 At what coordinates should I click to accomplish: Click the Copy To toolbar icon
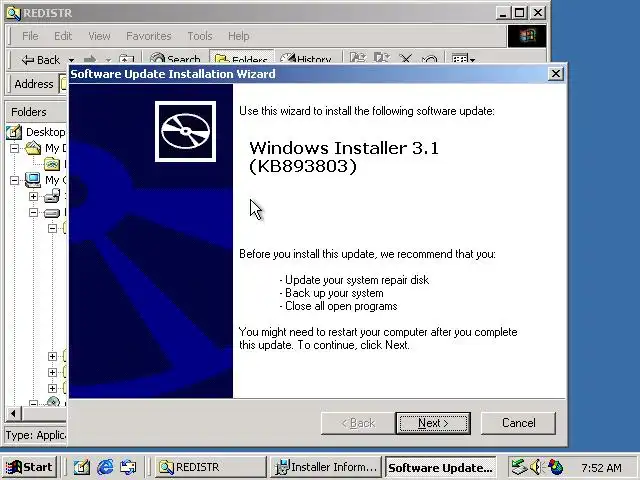(x=382, y=59)
